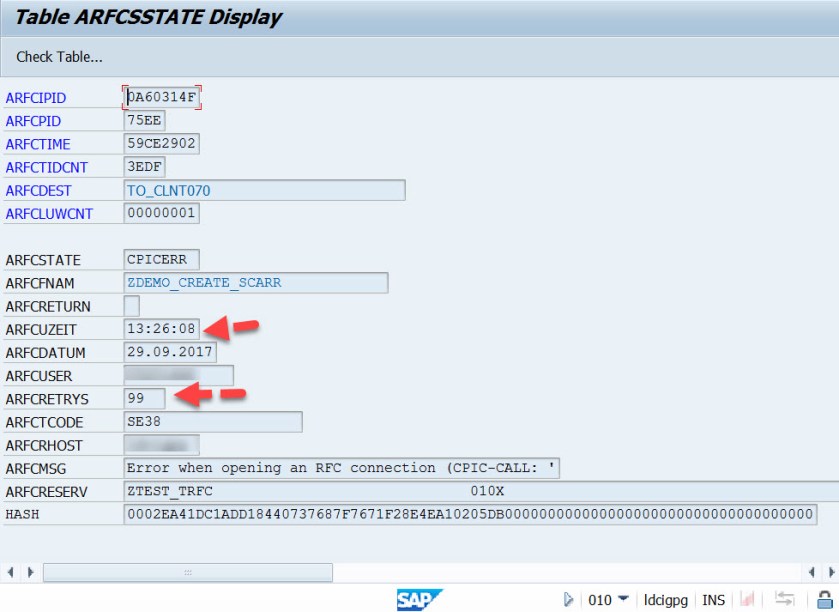Click the SAP logo in status bar
The height and width of the screenshot is (612, 839).
click(419, 600)
